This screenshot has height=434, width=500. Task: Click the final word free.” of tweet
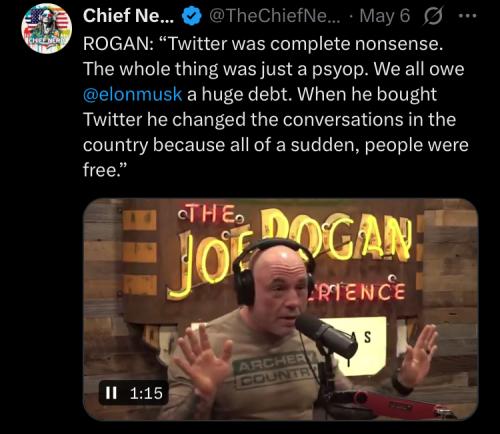(x=105, y=170)
